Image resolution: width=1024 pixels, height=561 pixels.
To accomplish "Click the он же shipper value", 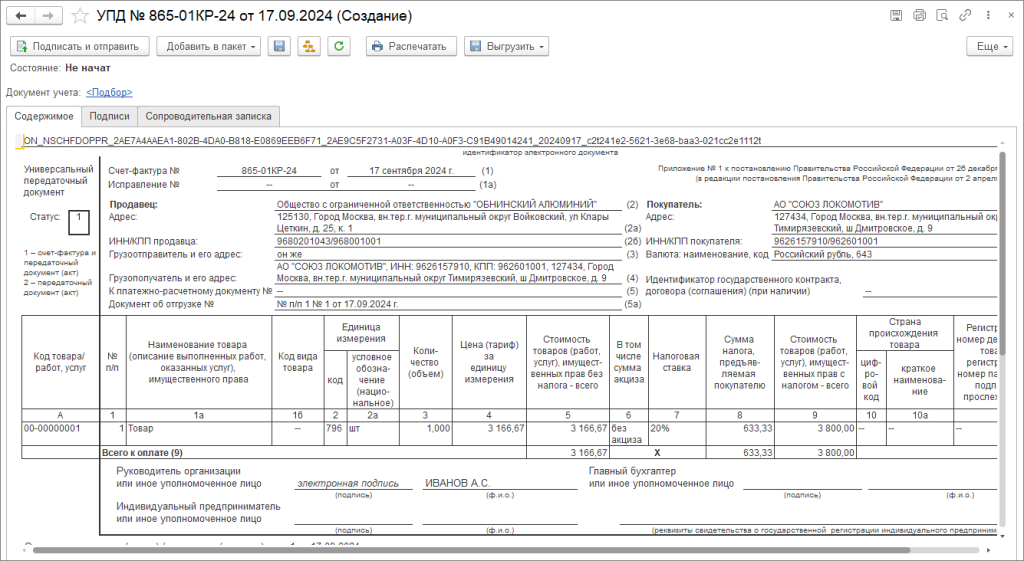I will point(289,254).
